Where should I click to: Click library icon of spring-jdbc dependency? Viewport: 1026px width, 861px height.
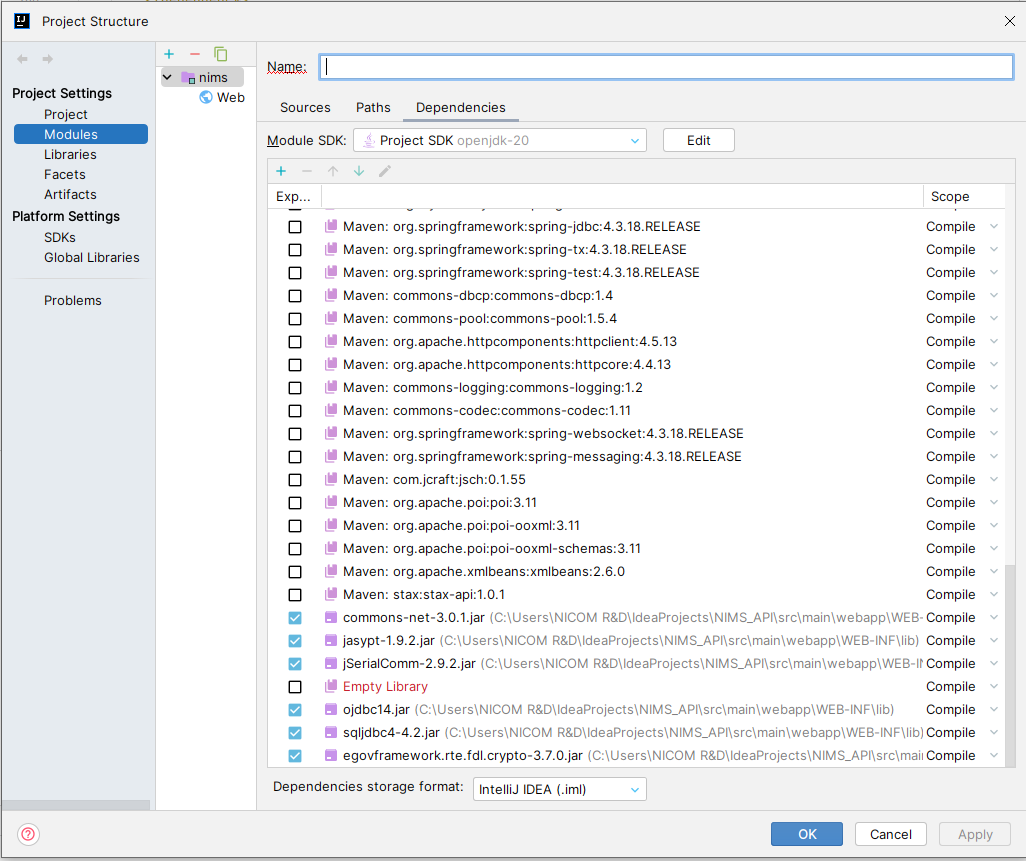(x=331, y=226)
